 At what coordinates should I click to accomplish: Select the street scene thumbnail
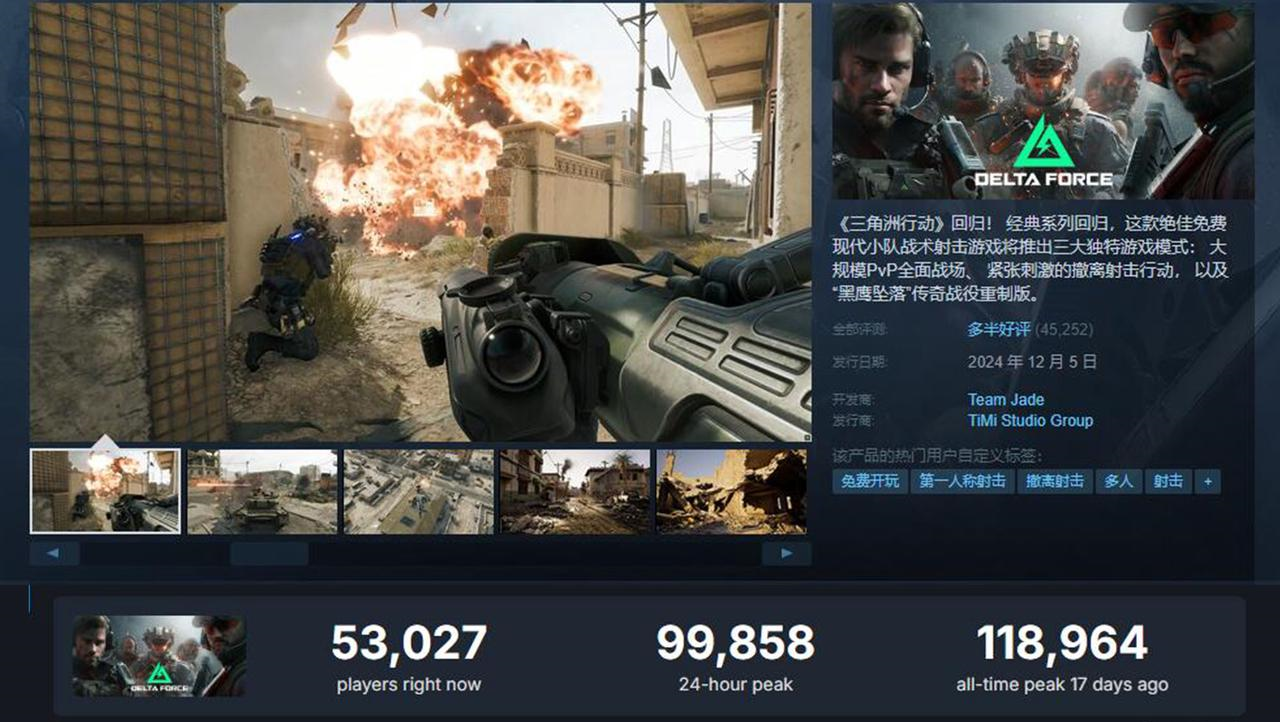point(575,491)
